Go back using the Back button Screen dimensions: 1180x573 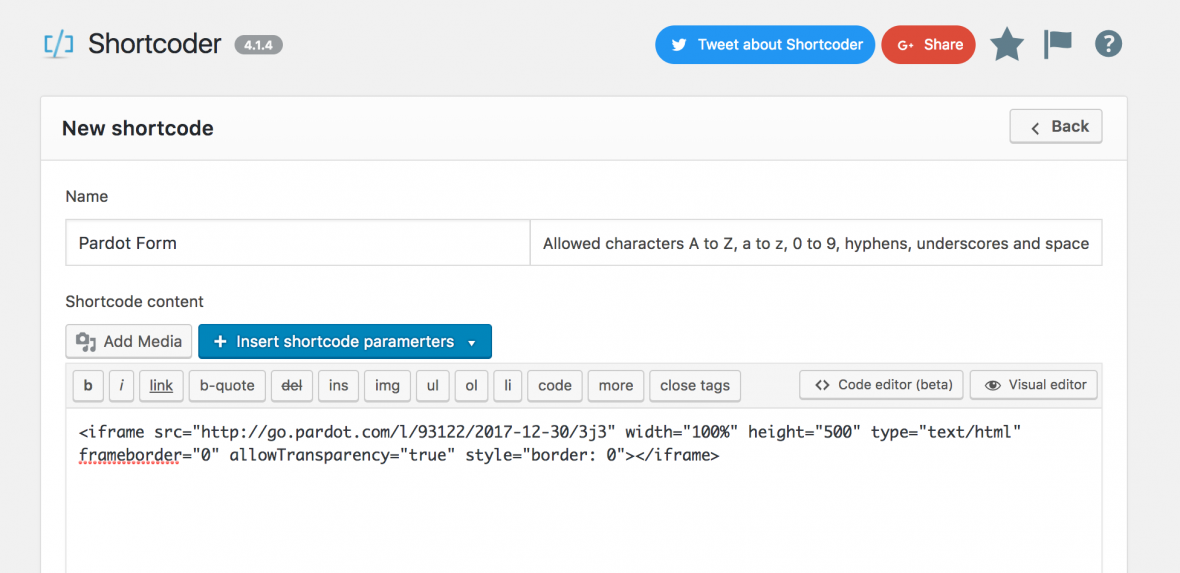[1056, 127]
